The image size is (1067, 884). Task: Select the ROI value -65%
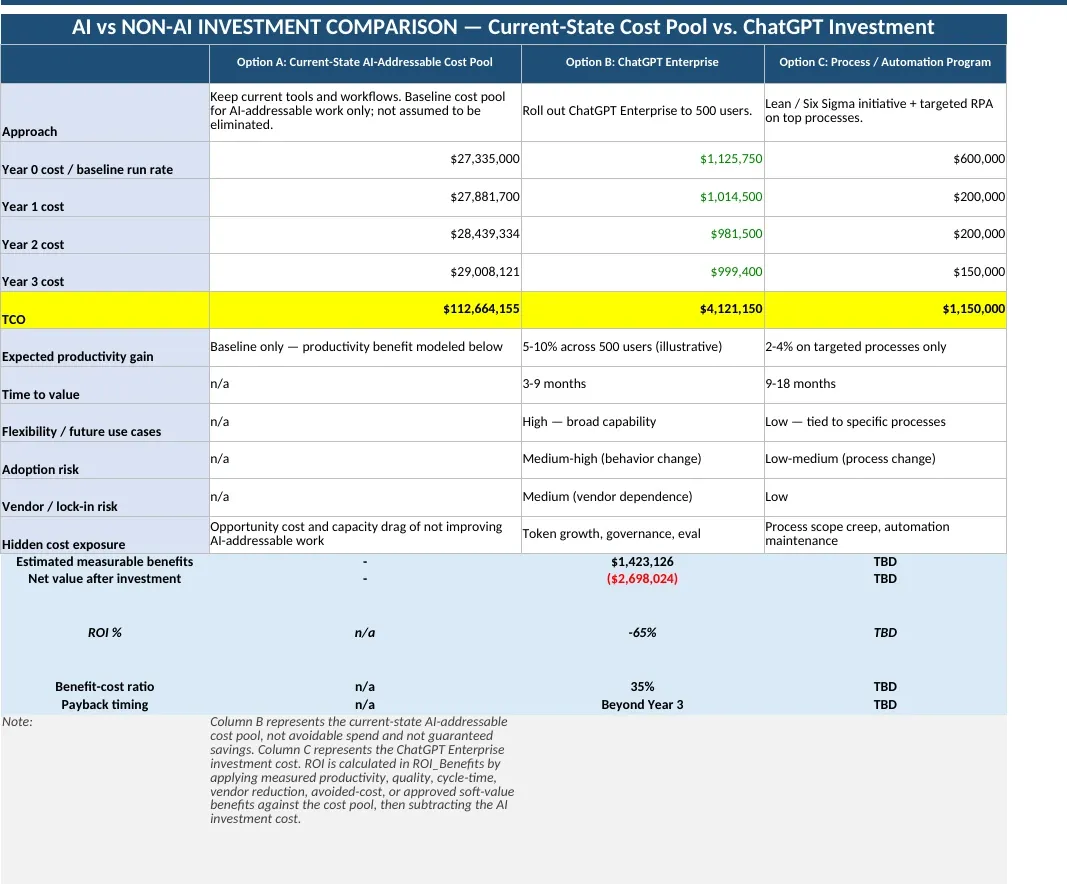[642, 633]
